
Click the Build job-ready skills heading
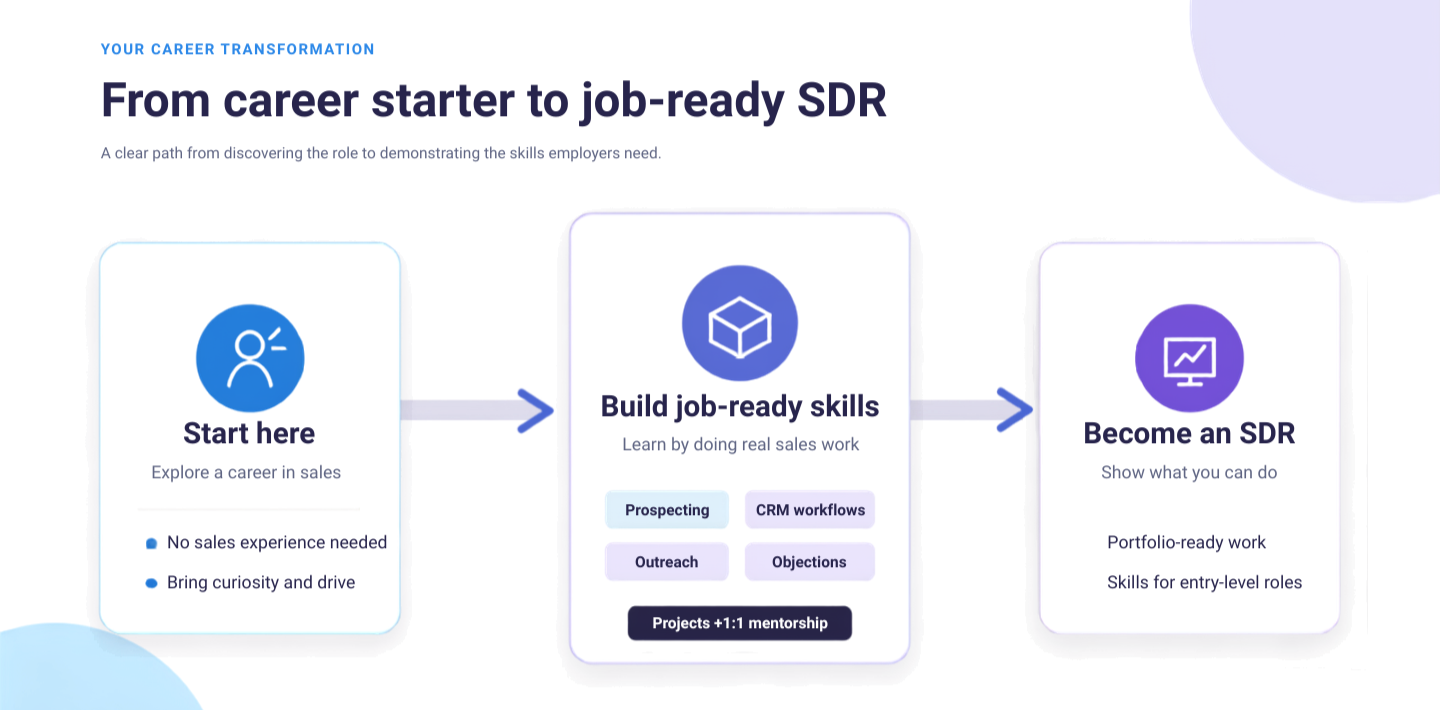(740, 406)
